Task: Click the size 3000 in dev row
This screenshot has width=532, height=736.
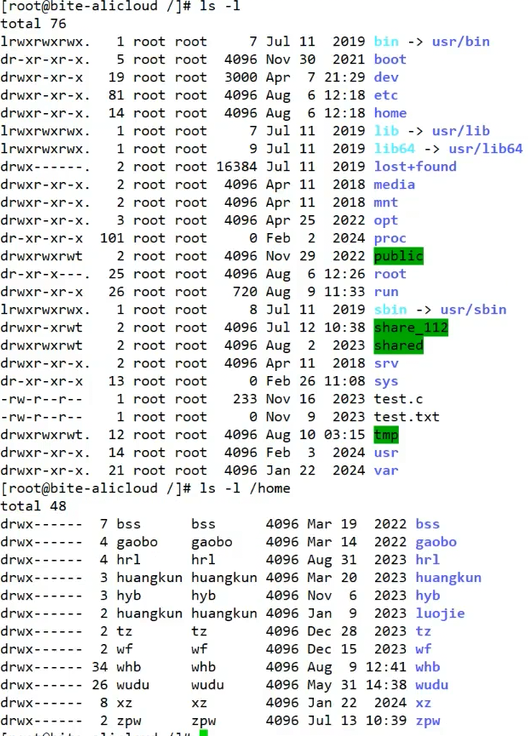Action: 241,77
